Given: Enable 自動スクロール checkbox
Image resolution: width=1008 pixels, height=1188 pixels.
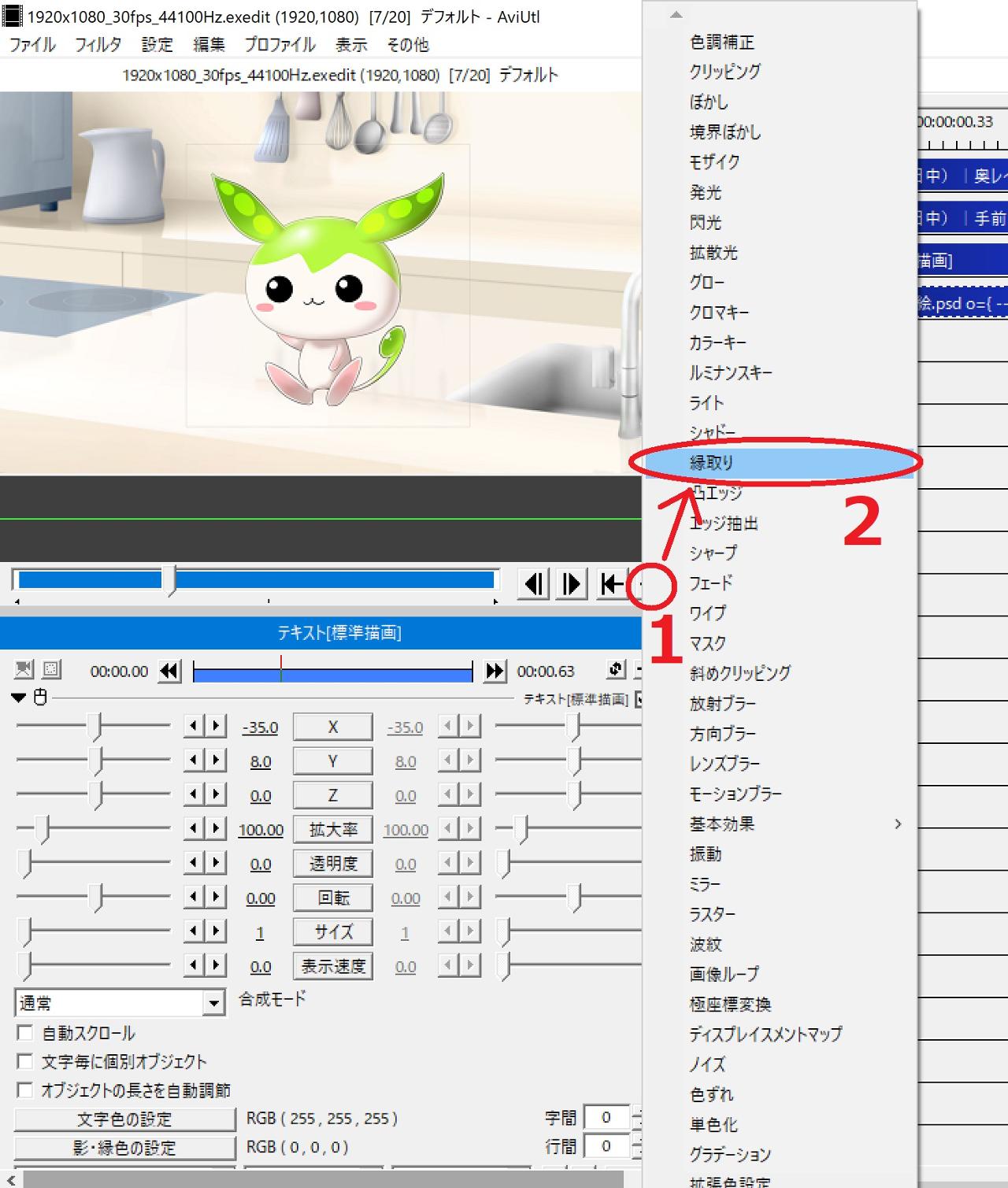Looking at the screenshot, I should (x=25, y=1033).
